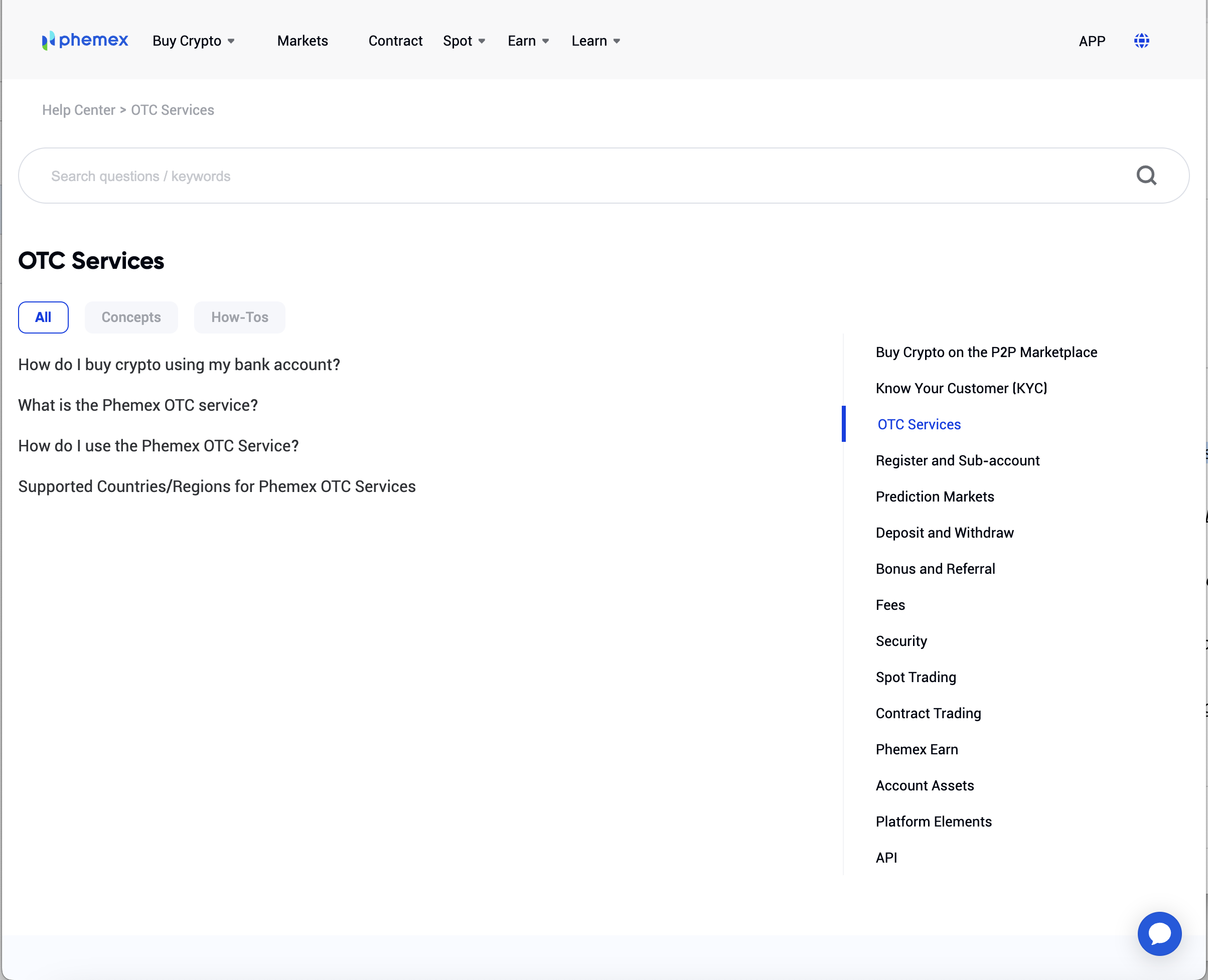The width and height of the screenshot is (1208, 980).
Task: Select the Concepts filter tab
Action: coord(131,317)
